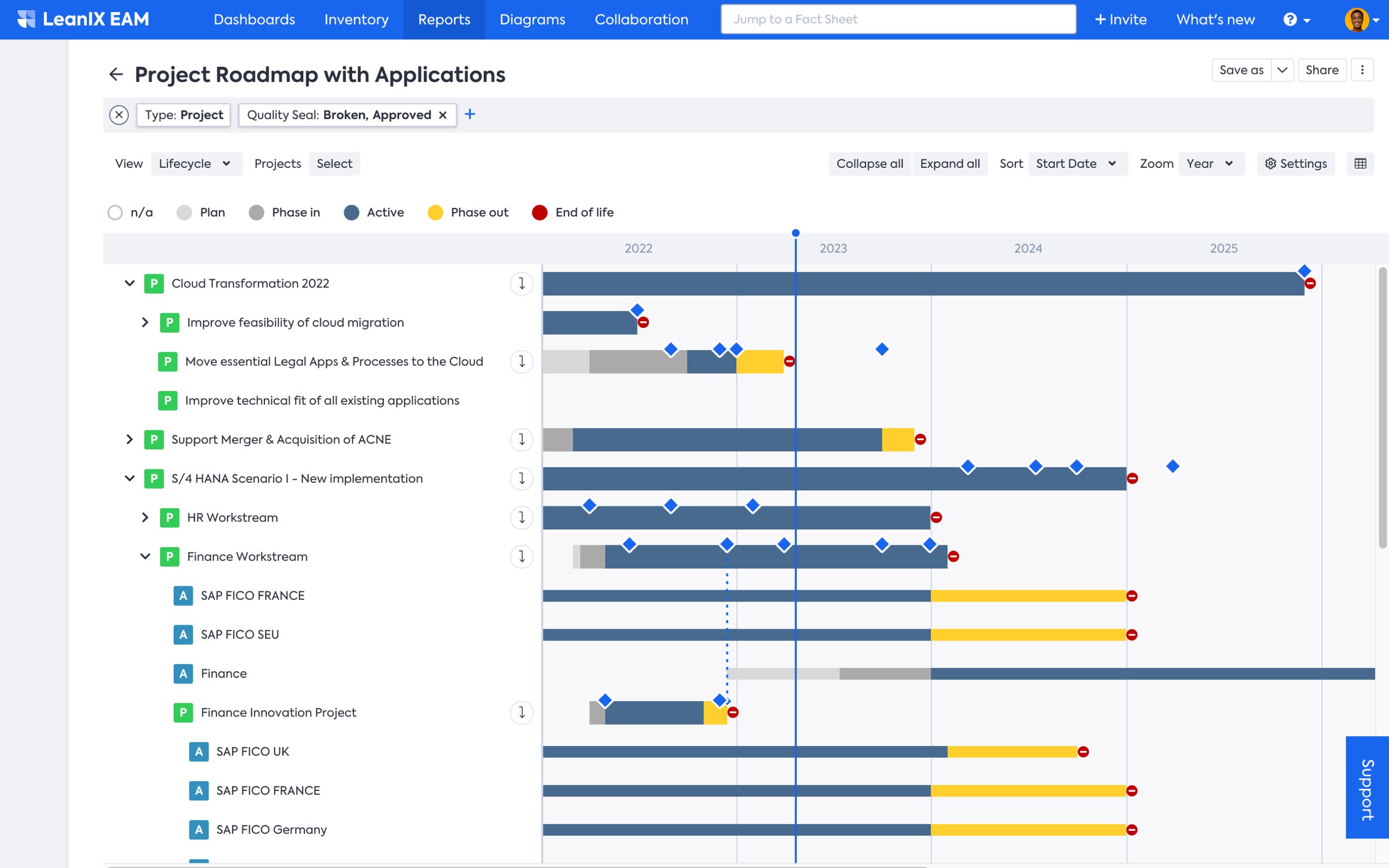Screen dimensions: 1389x868
Task: Expand the Support Merger & Acquisition of ACNE project
Action: [129, 439]
